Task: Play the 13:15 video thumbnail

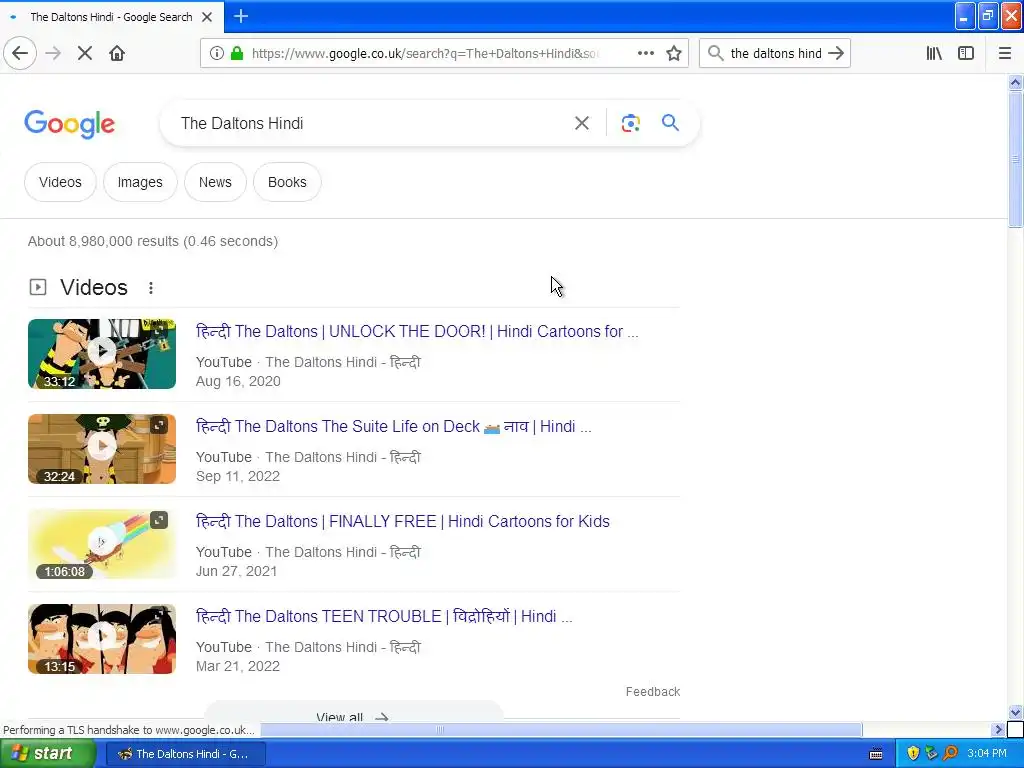Action: point(102,639)
